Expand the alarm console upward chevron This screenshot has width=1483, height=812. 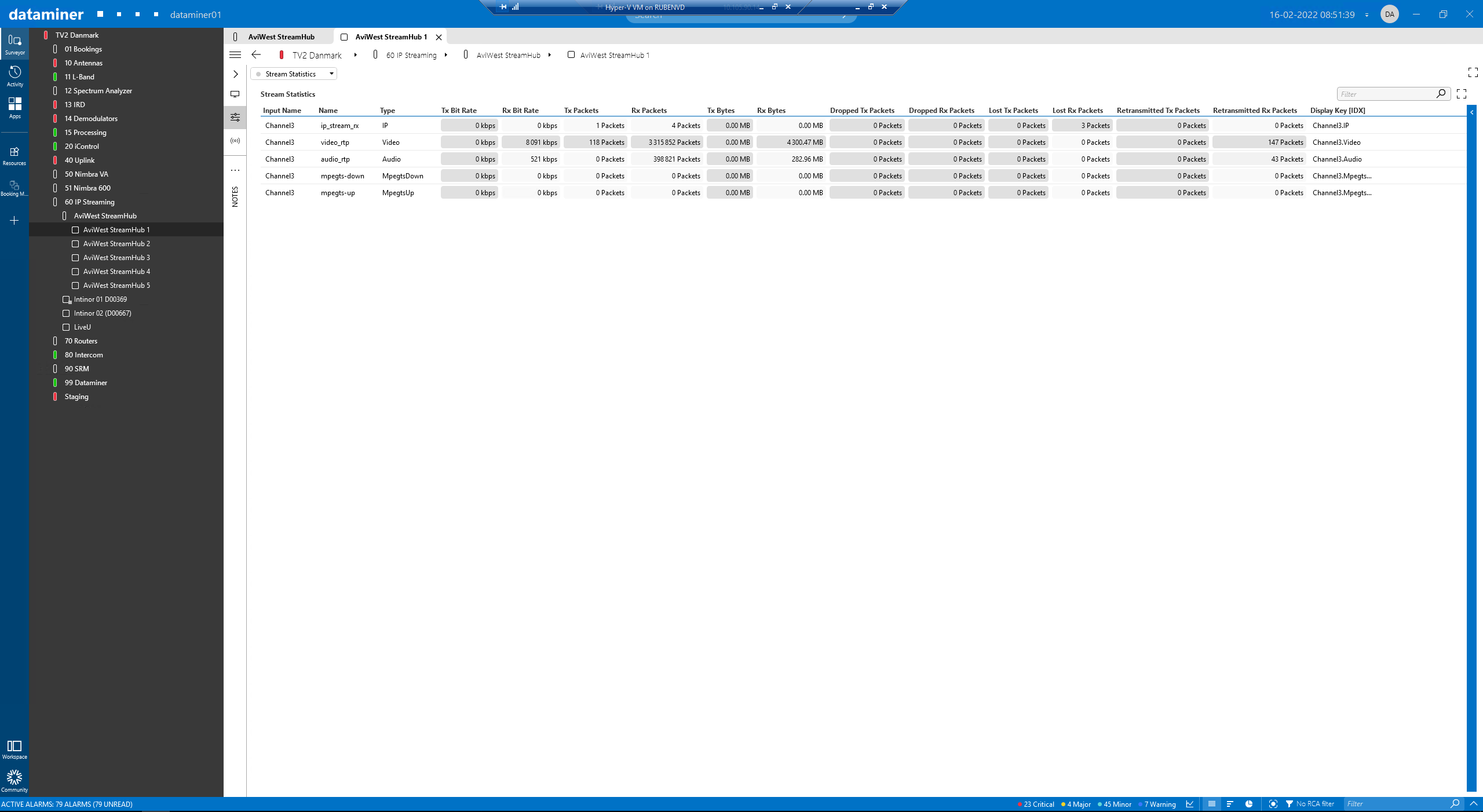[x=1474, y=804]
